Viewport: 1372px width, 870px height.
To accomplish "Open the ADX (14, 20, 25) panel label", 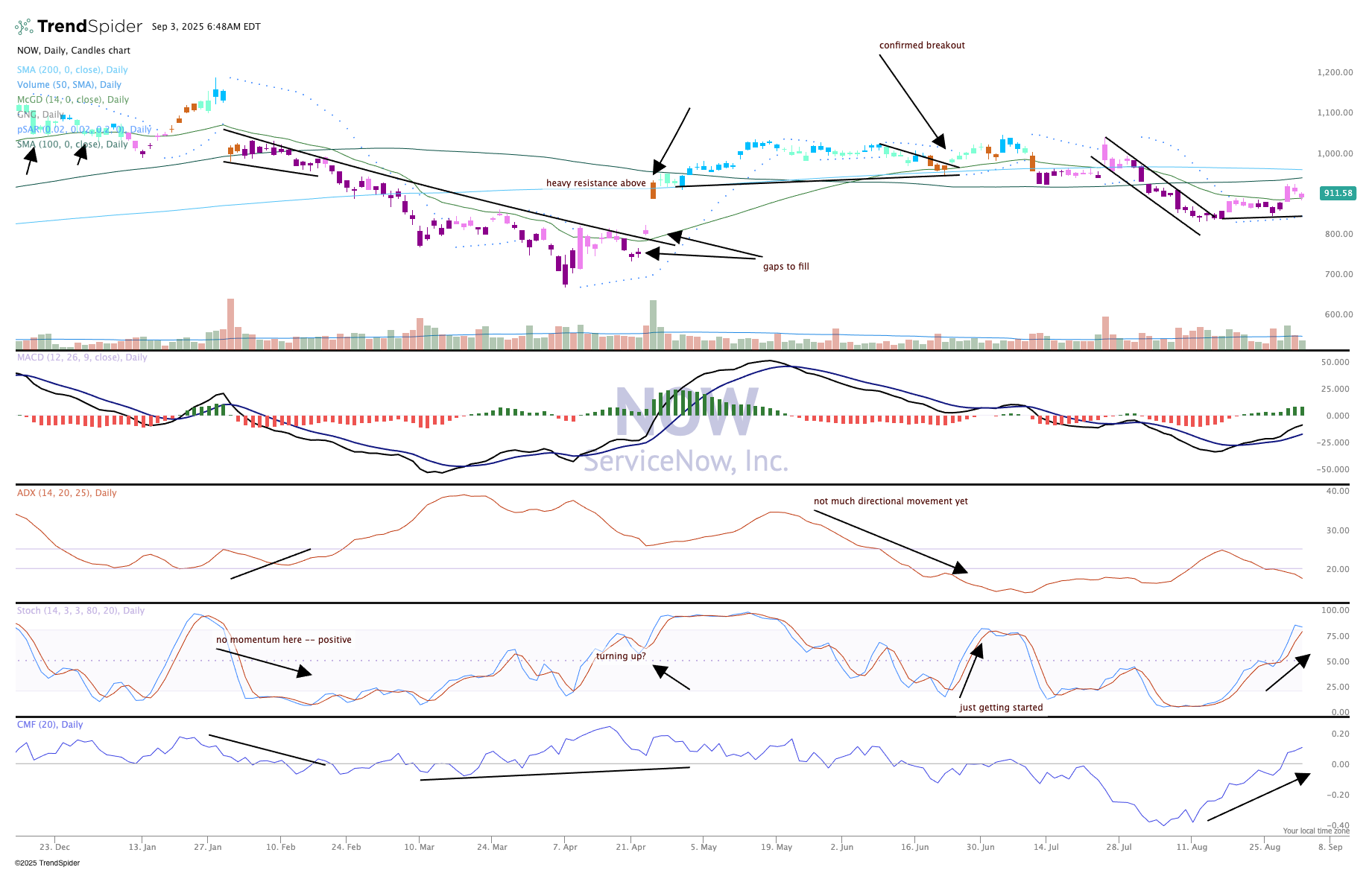I will pos(67,493).
